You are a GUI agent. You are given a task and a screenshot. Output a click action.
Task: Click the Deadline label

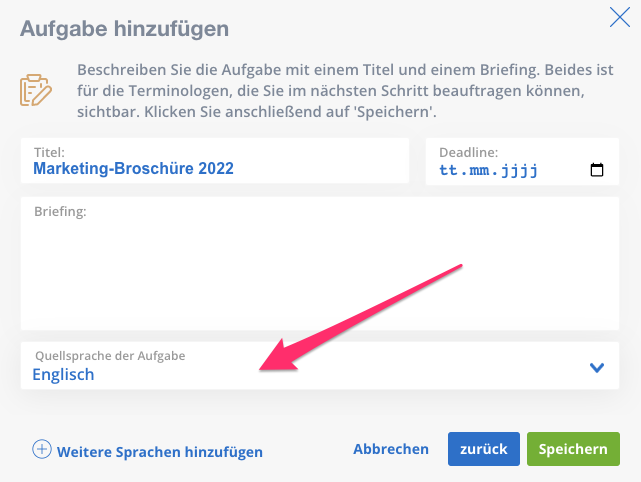tap(468, 152)
